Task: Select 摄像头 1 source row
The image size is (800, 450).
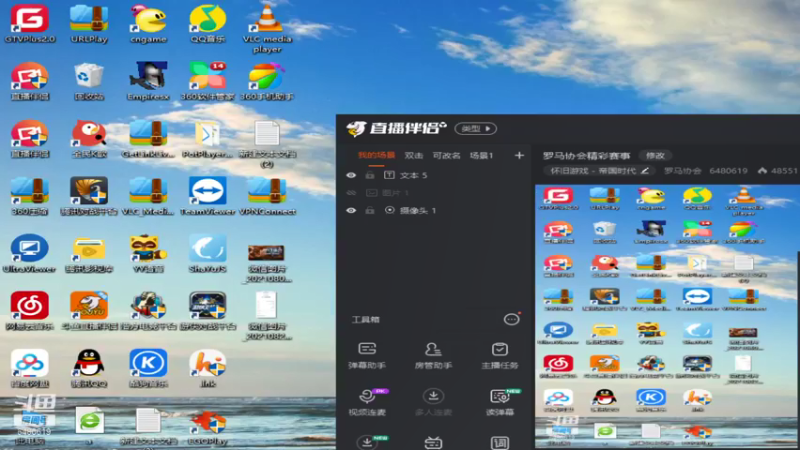Action: (434, 210)
